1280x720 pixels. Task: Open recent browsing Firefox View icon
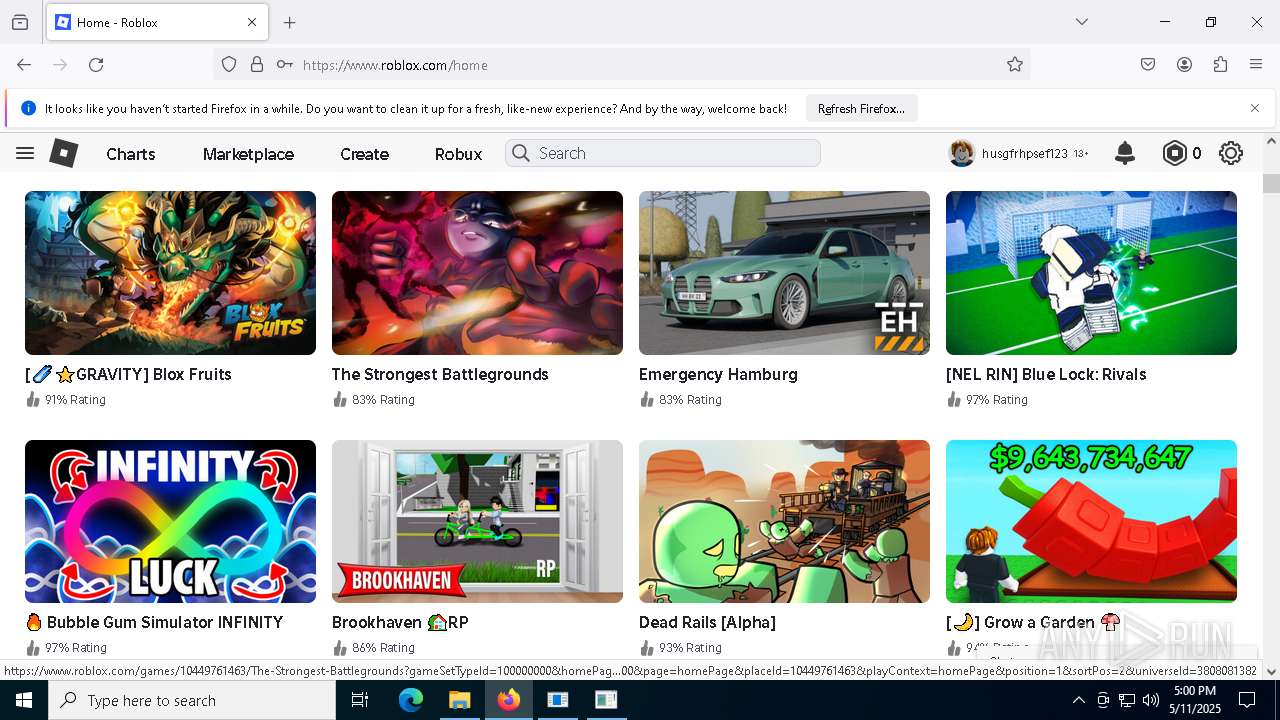(20, 22)
